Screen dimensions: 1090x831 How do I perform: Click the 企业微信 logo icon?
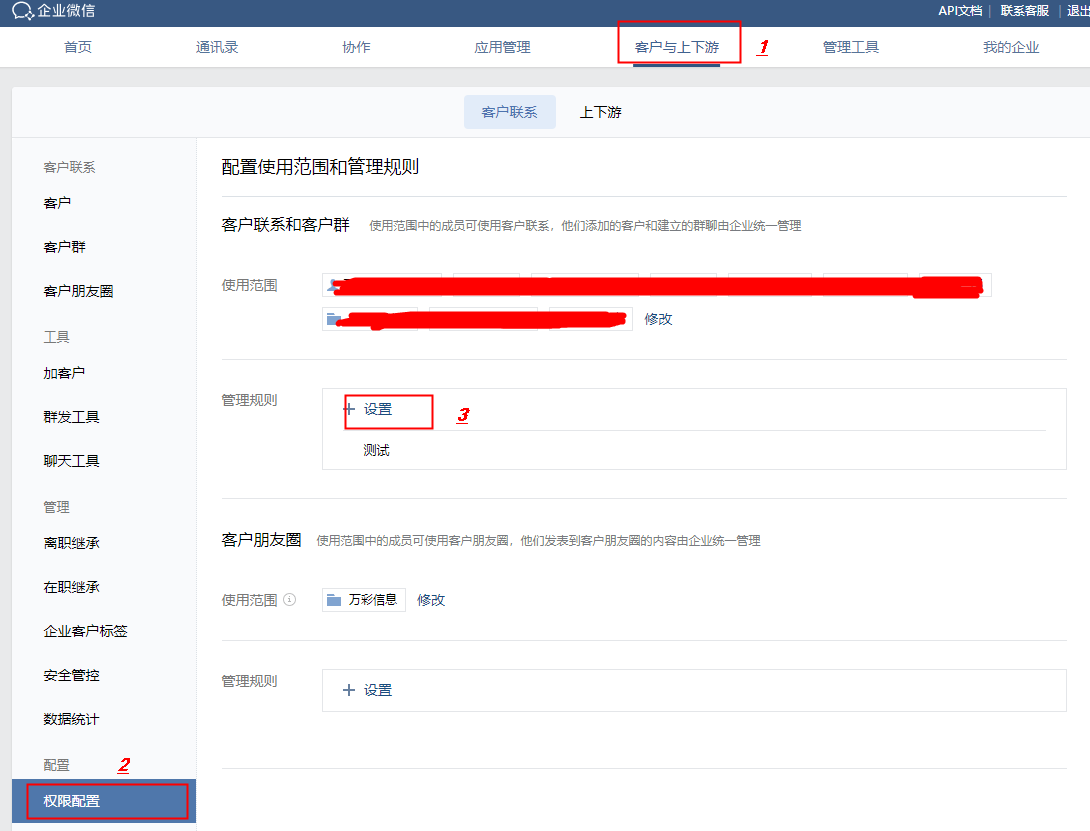click(23, 12)
